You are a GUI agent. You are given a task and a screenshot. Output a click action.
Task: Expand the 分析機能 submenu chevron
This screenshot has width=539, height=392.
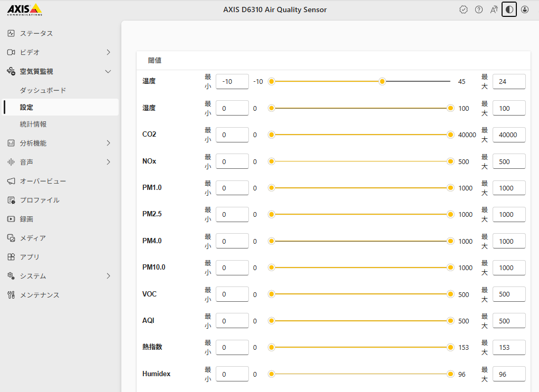click(108, 143)
